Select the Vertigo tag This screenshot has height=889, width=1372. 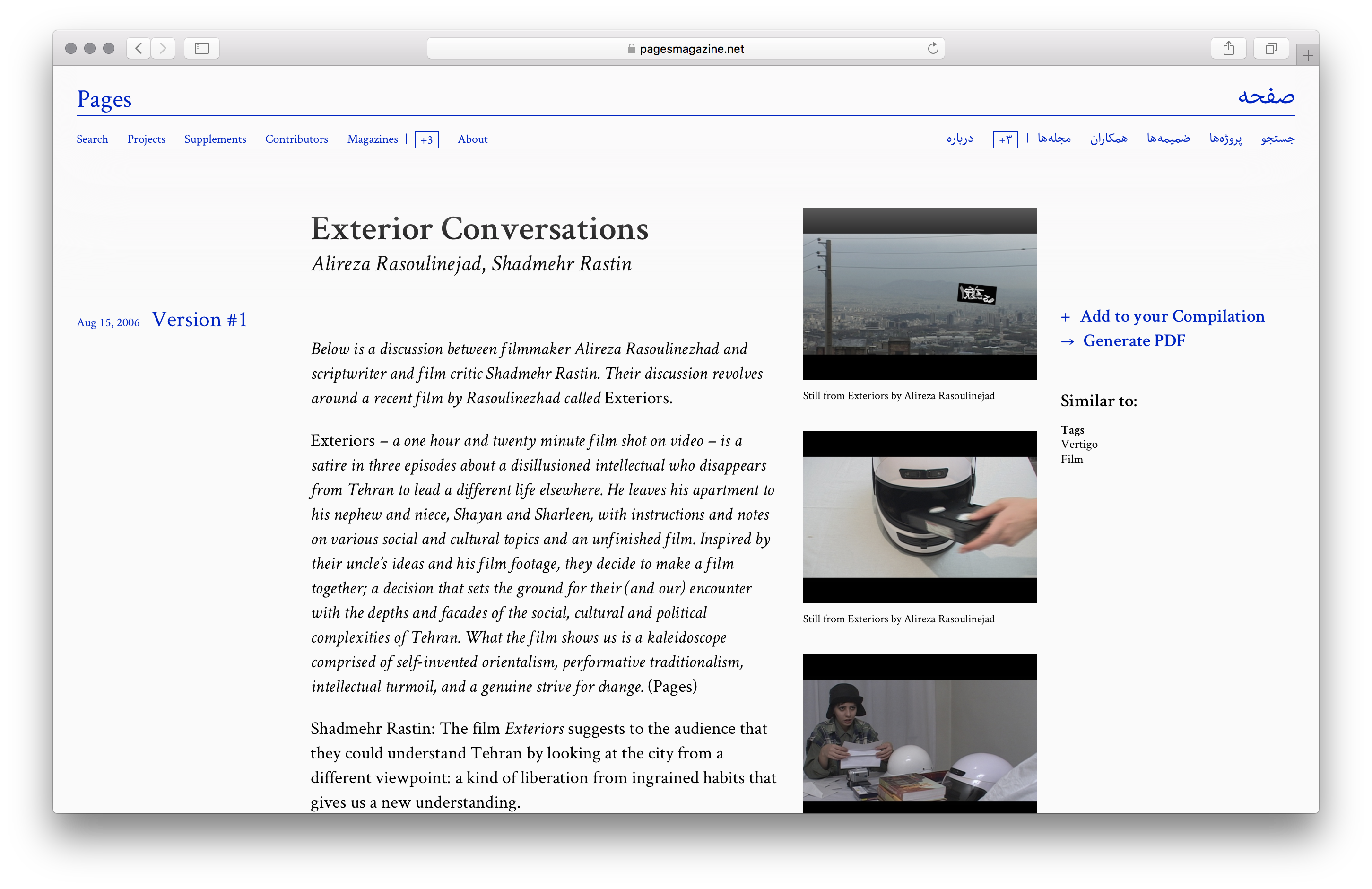pyautogui.click(x=1079, y=444)
